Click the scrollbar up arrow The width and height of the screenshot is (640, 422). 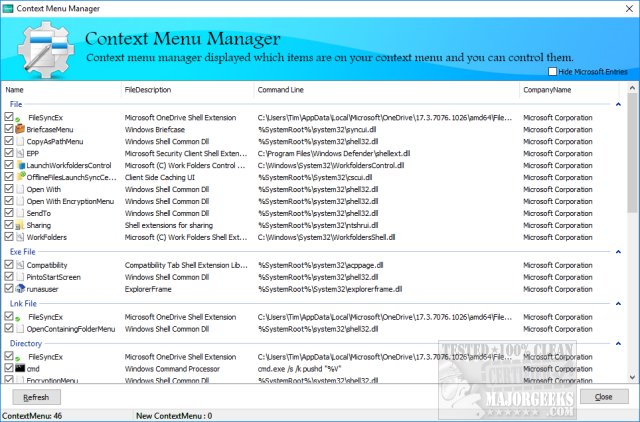click(632, 88)
